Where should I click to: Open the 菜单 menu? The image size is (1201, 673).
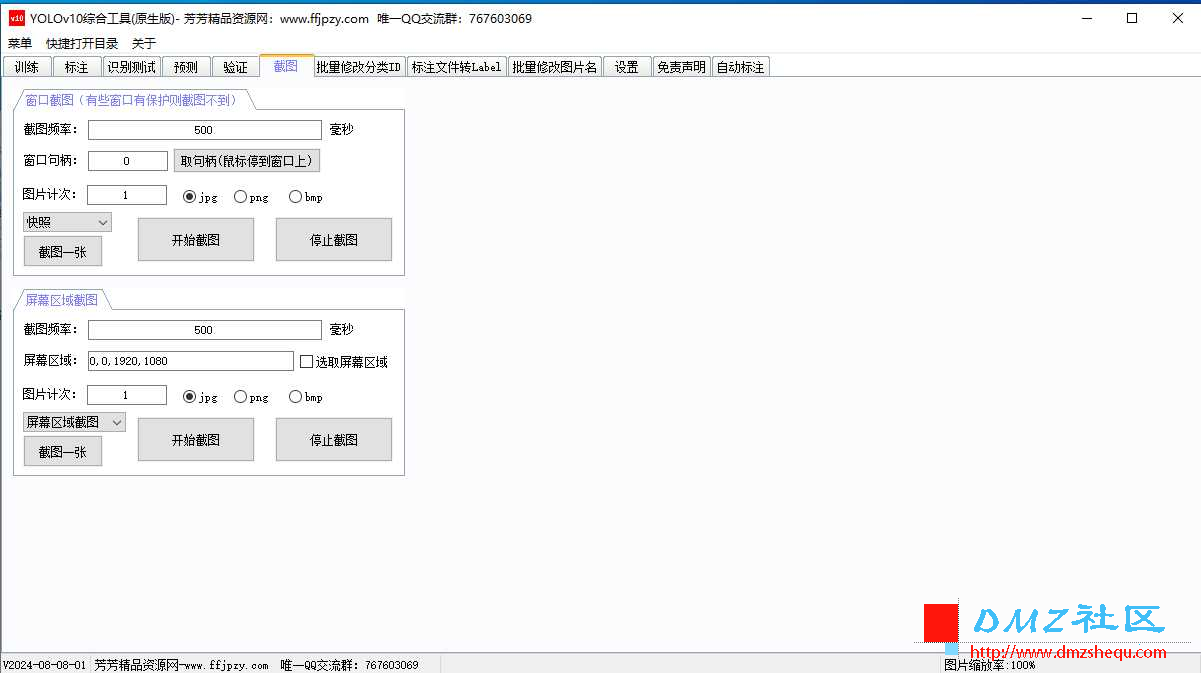[x=20, y=43]
